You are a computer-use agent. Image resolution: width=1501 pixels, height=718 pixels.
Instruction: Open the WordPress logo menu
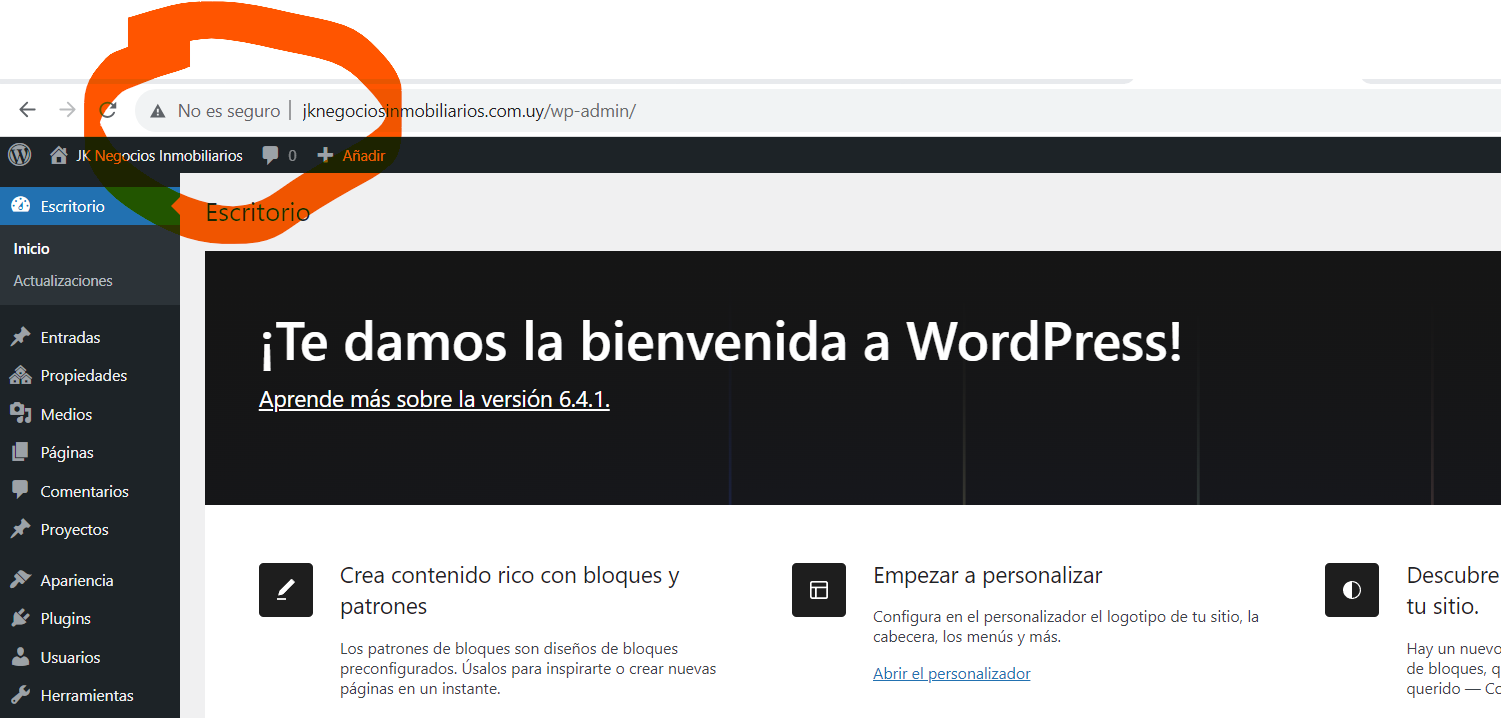pos(20,155)
